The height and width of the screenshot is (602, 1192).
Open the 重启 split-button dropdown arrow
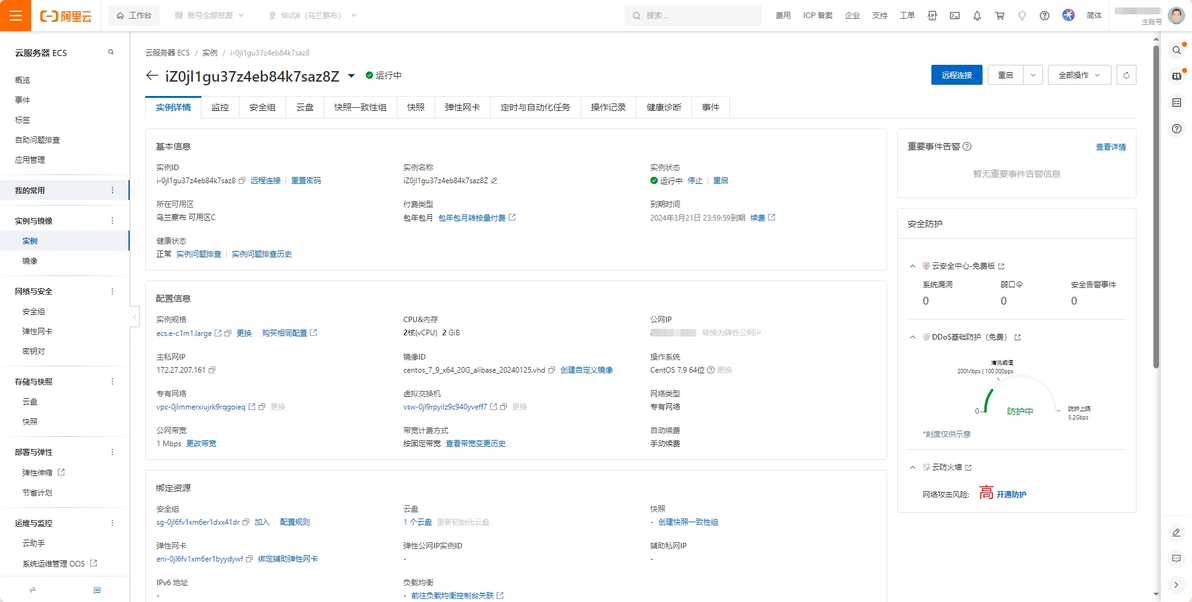[1033, 75]
